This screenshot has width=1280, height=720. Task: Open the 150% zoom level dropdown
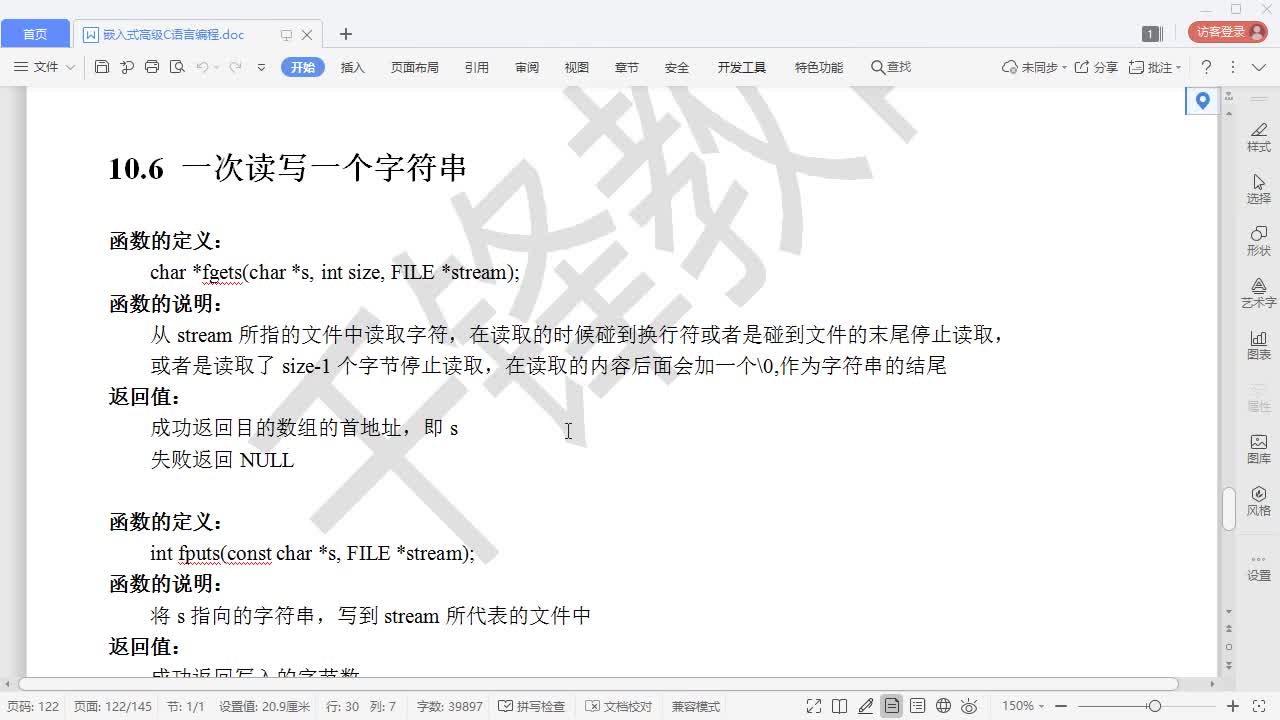(x=1022, y=706)
